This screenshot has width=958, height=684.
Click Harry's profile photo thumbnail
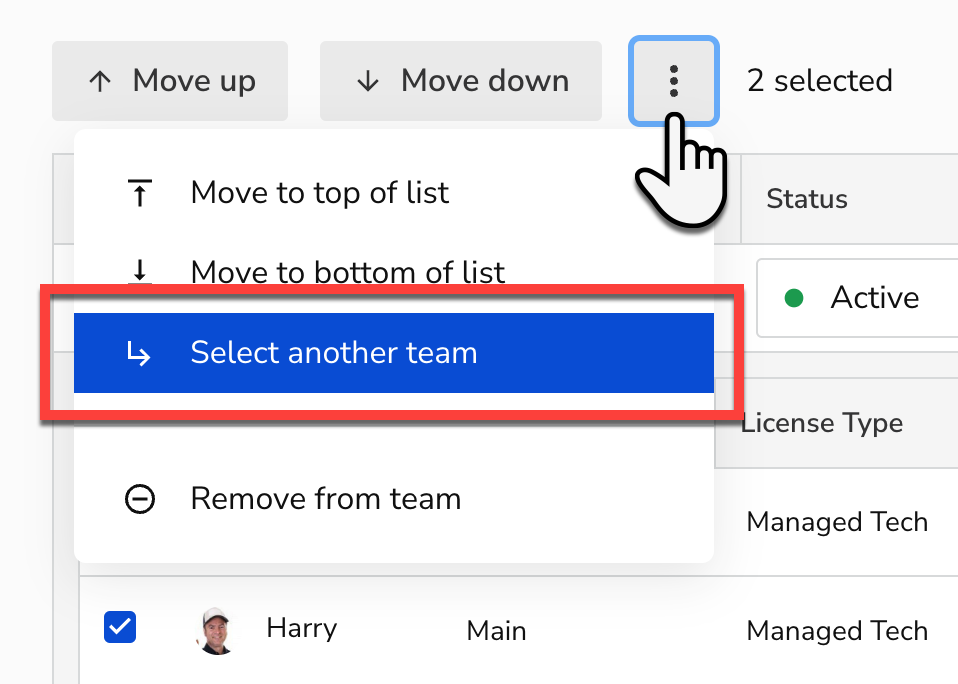[x=216, y=631]
